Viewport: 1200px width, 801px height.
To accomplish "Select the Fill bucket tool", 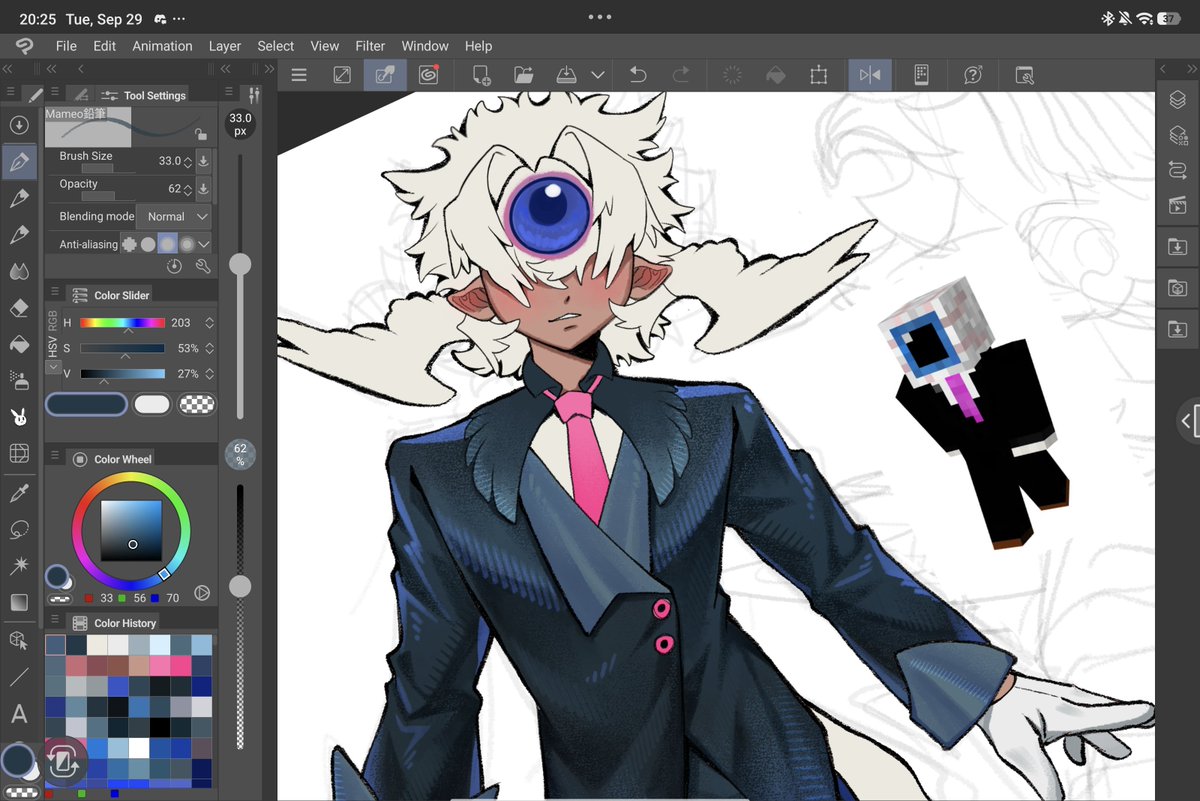I will pos(18,344).
